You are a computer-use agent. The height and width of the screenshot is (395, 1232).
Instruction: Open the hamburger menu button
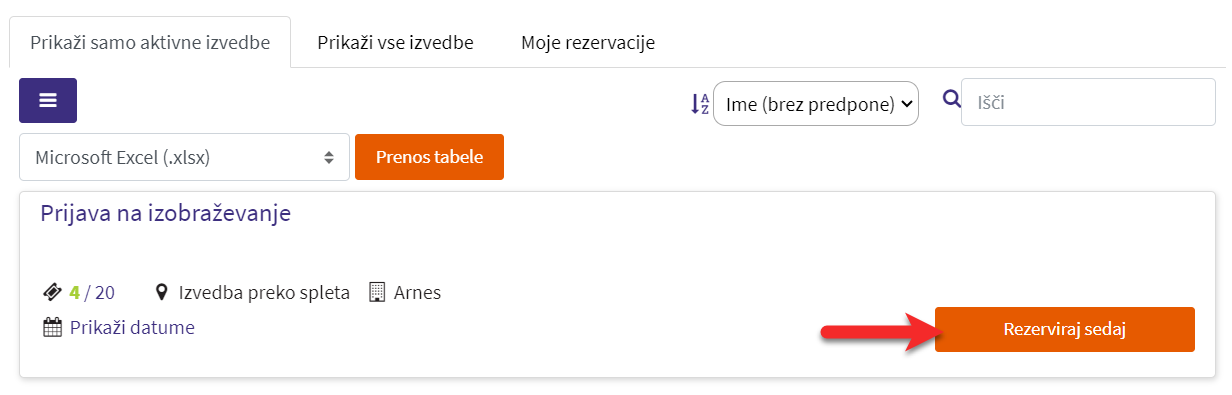click(48, 100)
